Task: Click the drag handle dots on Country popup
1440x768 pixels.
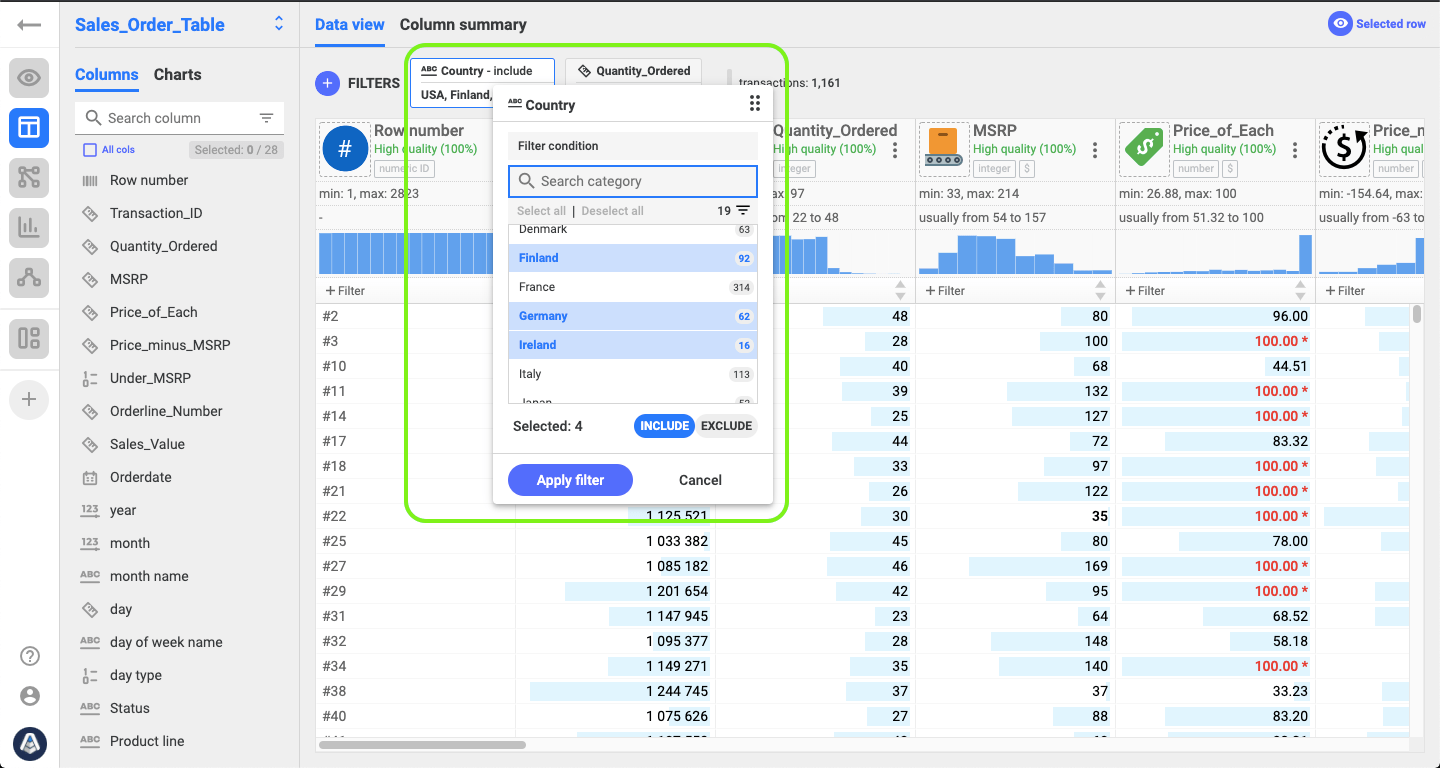Action: tap(755, 104)
